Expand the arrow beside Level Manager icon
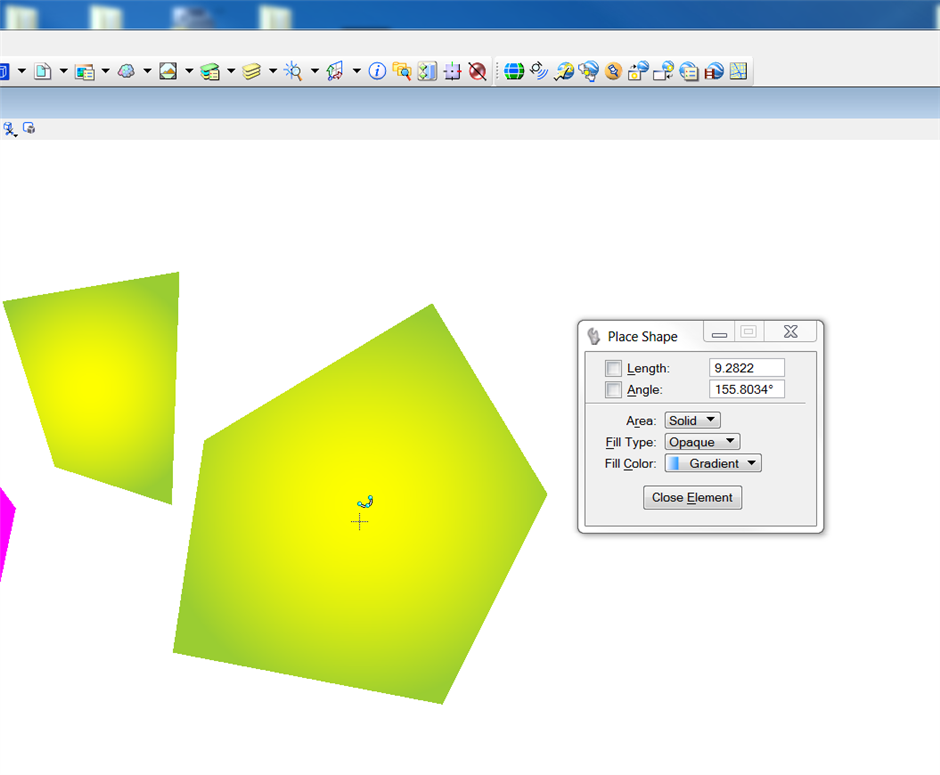The image size is (940, 775). [231, 71]
